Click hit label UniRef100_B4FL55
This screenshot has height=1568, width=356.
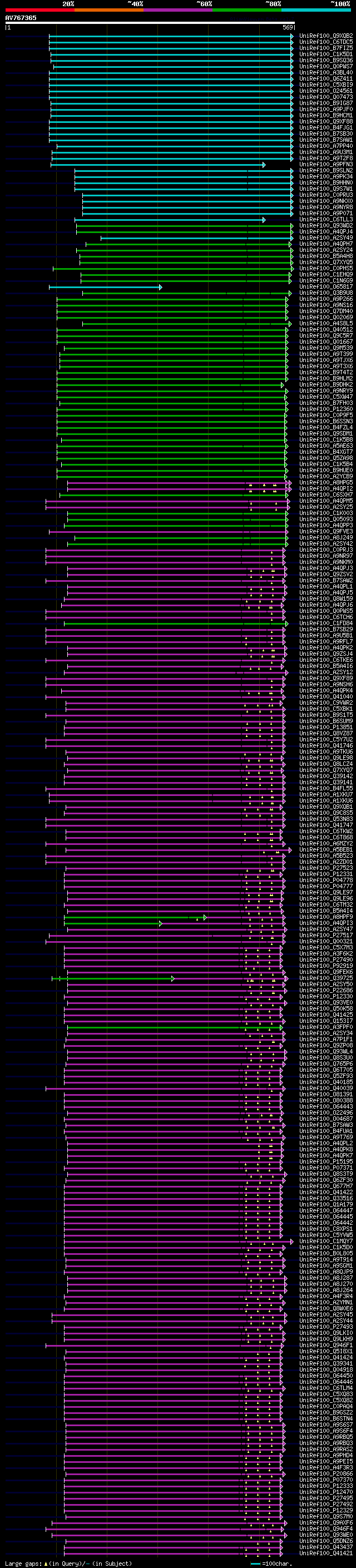click(326, 788)
